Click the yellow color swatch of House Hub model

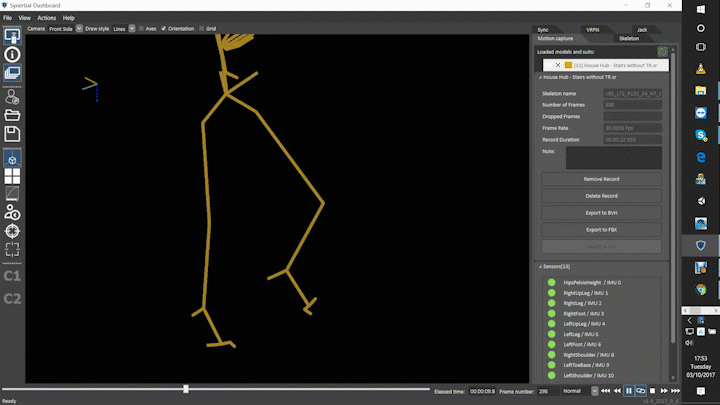[x=568, y=65]
